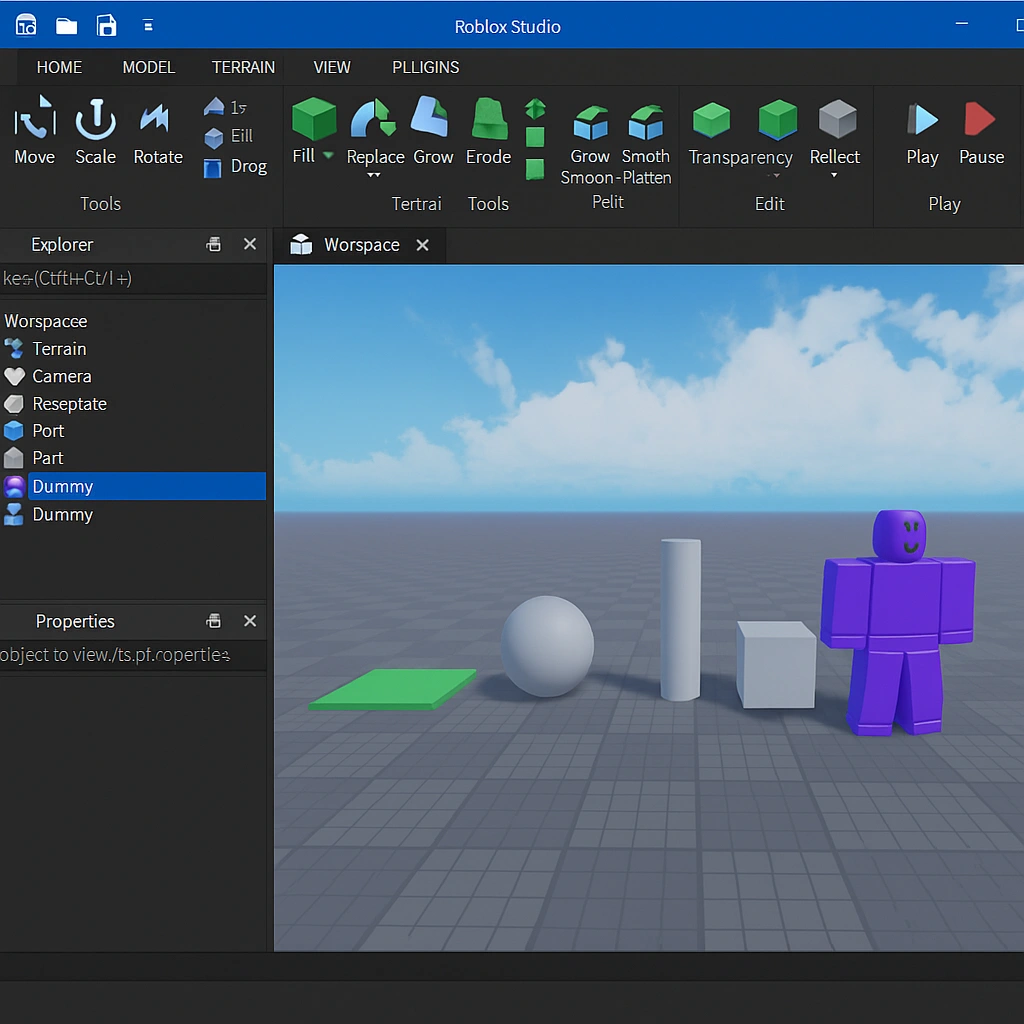Image resolution: width=1024 pixels, height=1024 pixels.
Task: Select Reseptate in Explorer tree
Action: click(69, 404)
